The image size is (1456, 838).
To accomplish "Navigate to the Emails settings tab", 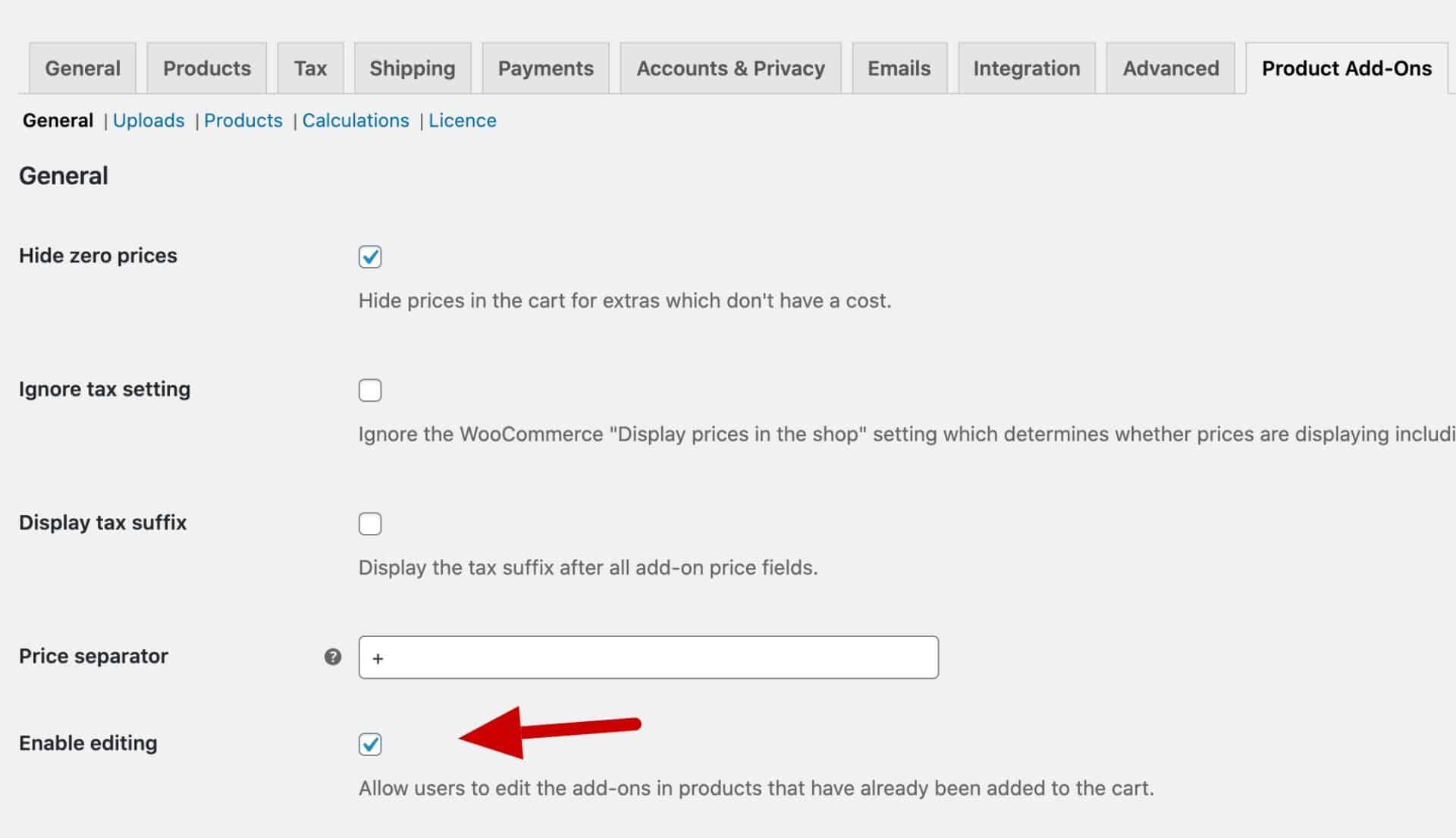I will tap(899, 68).
